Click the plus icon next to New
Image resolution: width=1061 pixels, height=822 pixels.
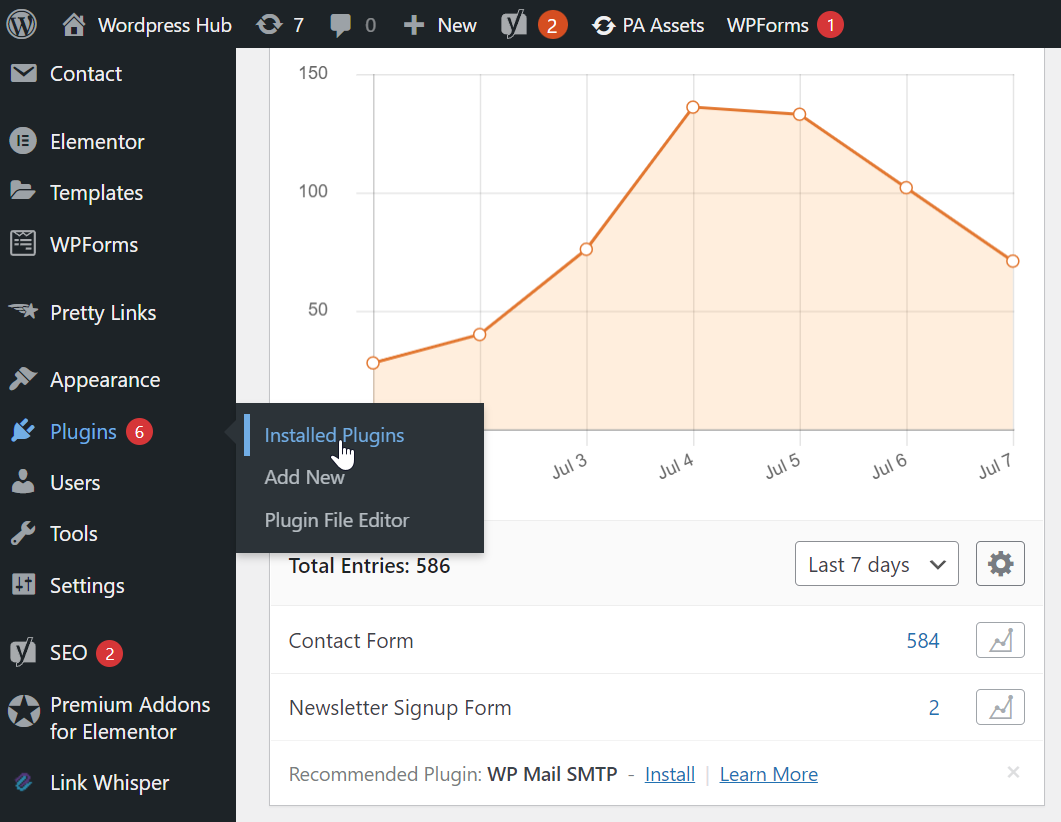coord(413,26)
